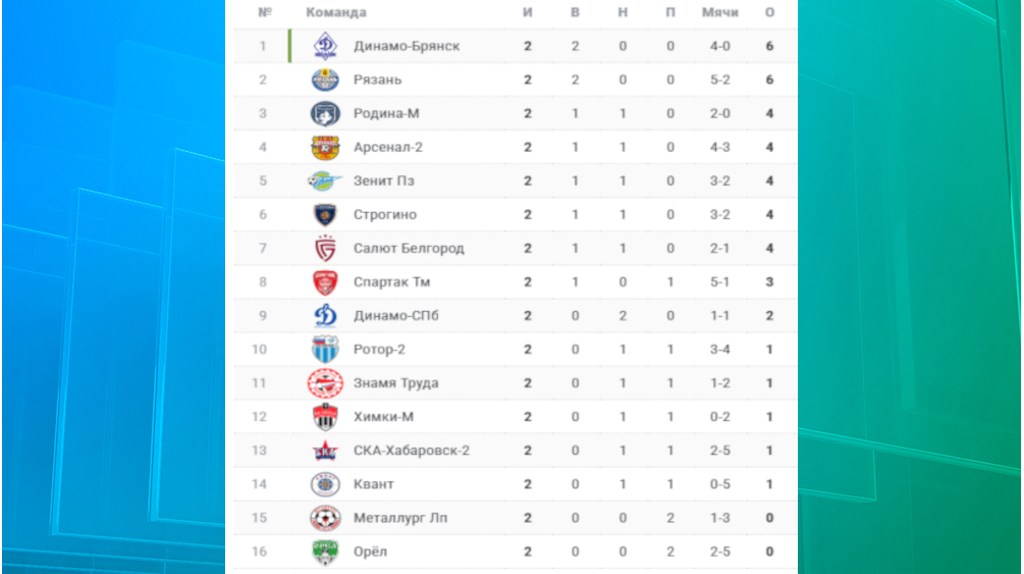Click the Строгино shield emblem
The height and width of the screenshot is (574, 1024).
(x=325, y=215)
